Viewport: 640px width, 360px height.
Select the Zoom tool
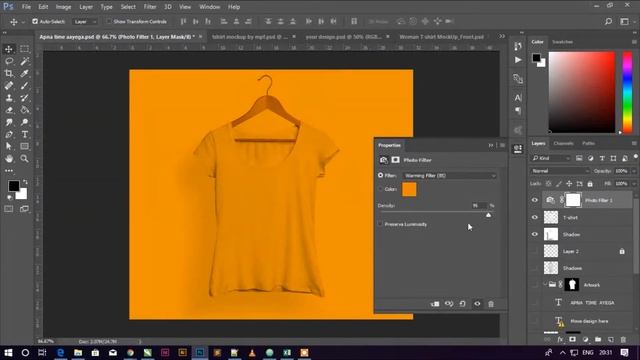tap(24, 158)
